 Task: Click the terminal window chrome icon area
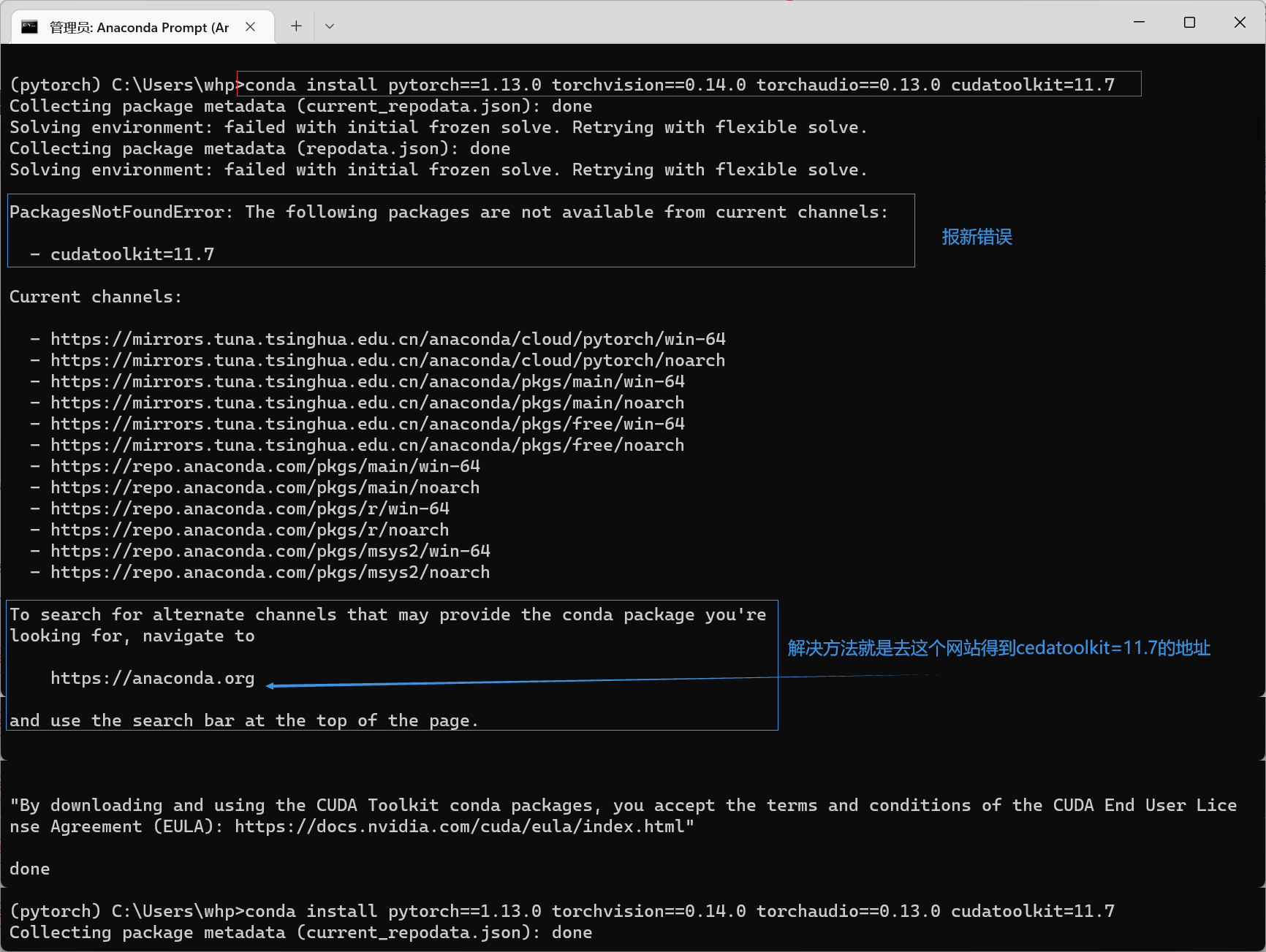tap(29, 26)
